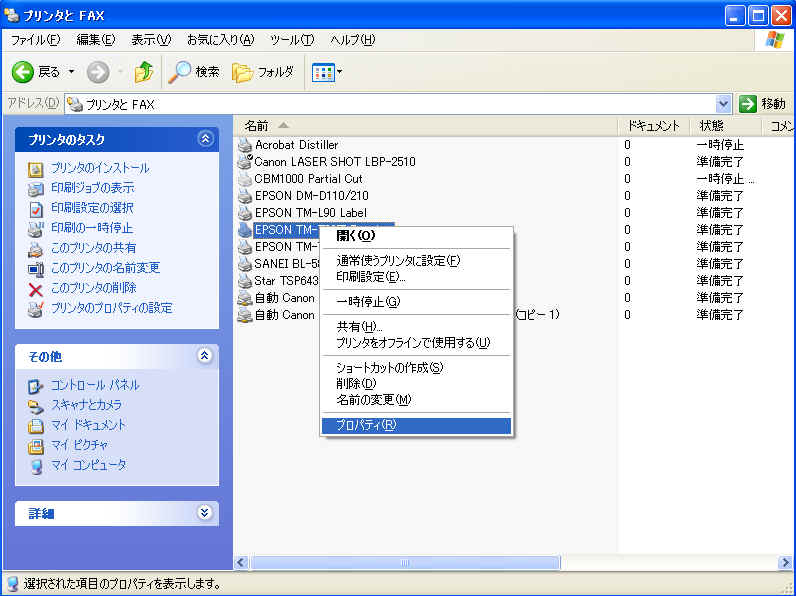Click the green Back arrow button
Screen dimensions: 796x596
pyautogui.click(x=23, y=73)
